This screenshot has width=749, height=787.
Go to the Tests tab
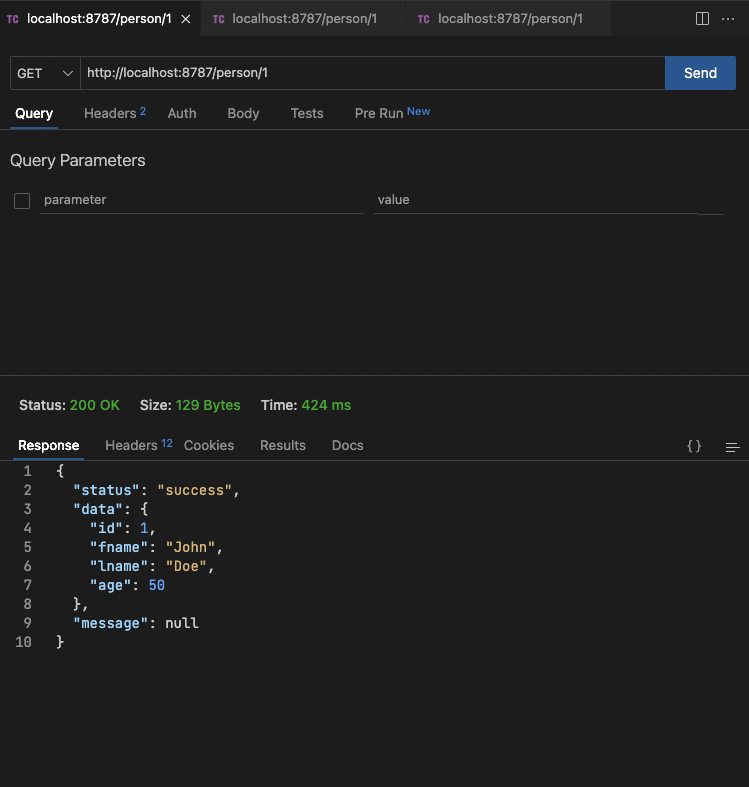pyautogui.click(x=307, y=113)
